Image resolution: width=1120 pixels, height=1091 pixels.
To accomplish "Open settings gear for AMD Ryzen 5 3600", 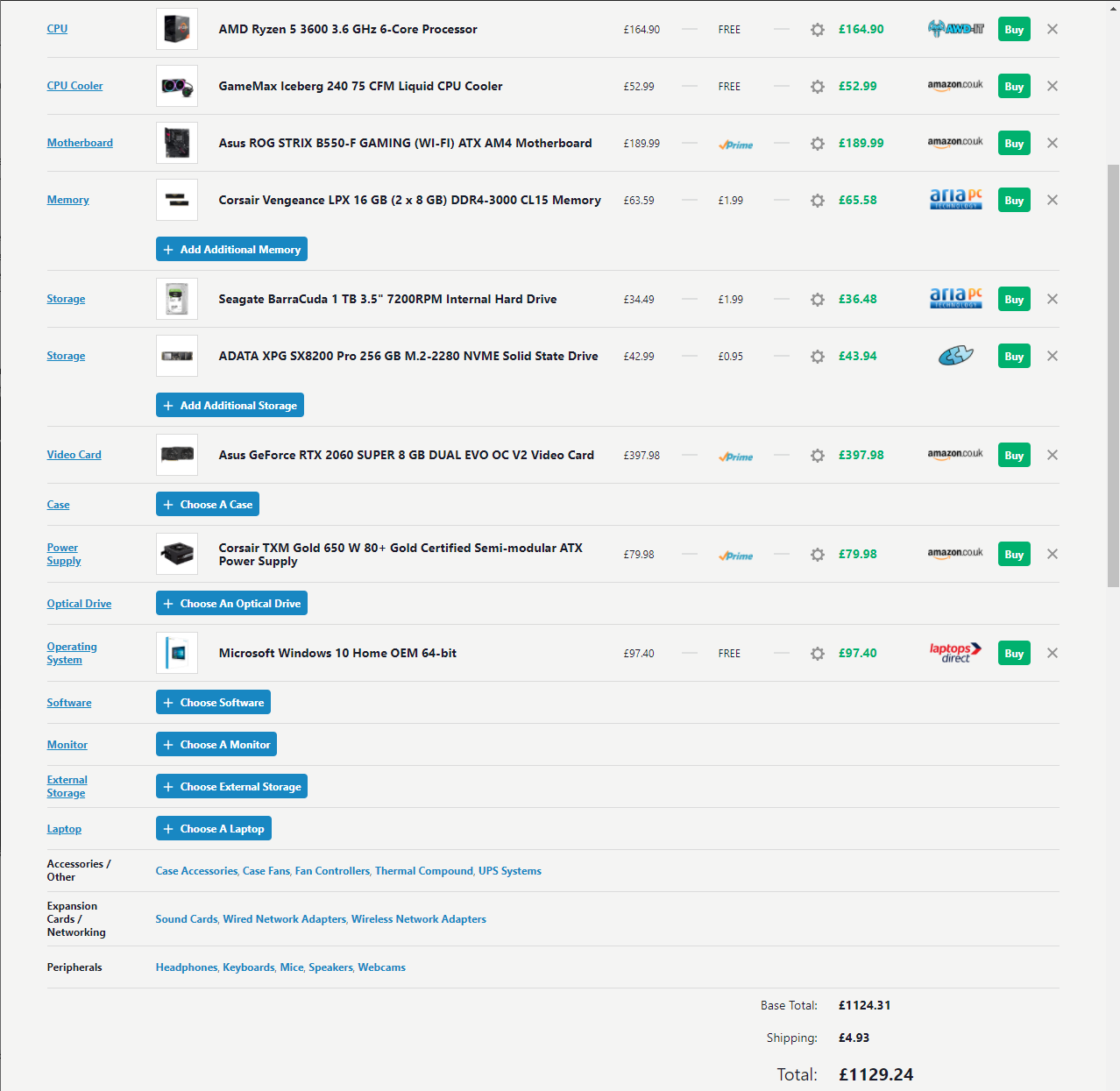I will pyautogui.click(x=818, y=30).
